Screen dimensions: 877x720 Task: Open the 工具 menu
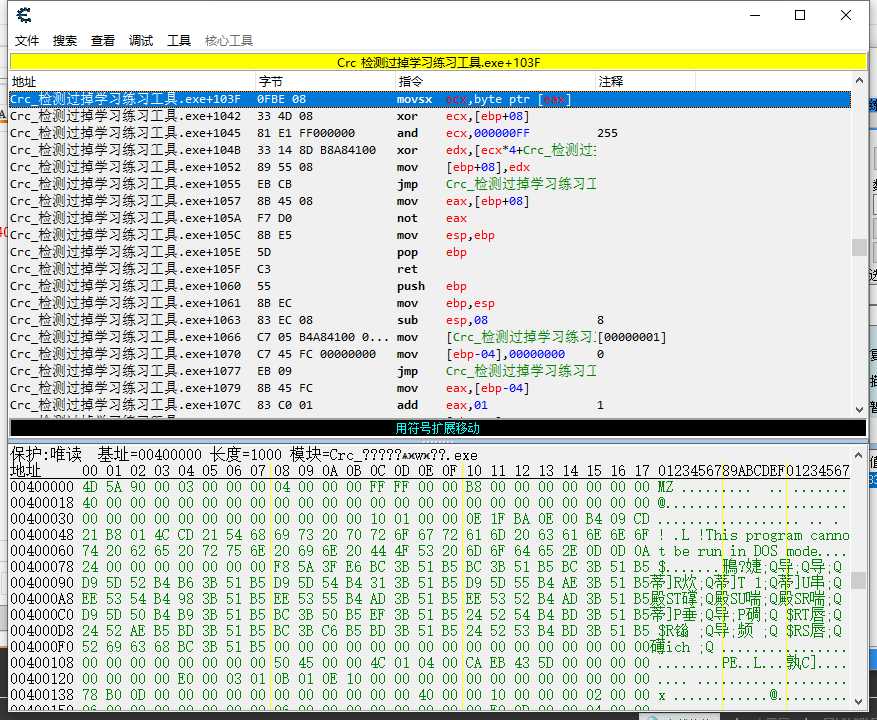(x=179, y=40)
